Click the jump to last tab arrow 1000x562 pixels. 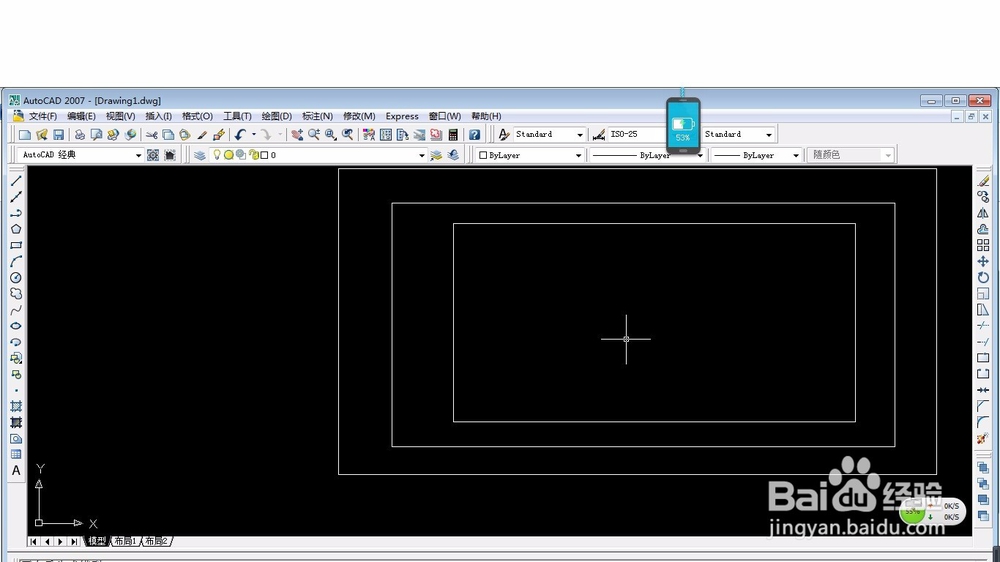(x=74, y=541)
